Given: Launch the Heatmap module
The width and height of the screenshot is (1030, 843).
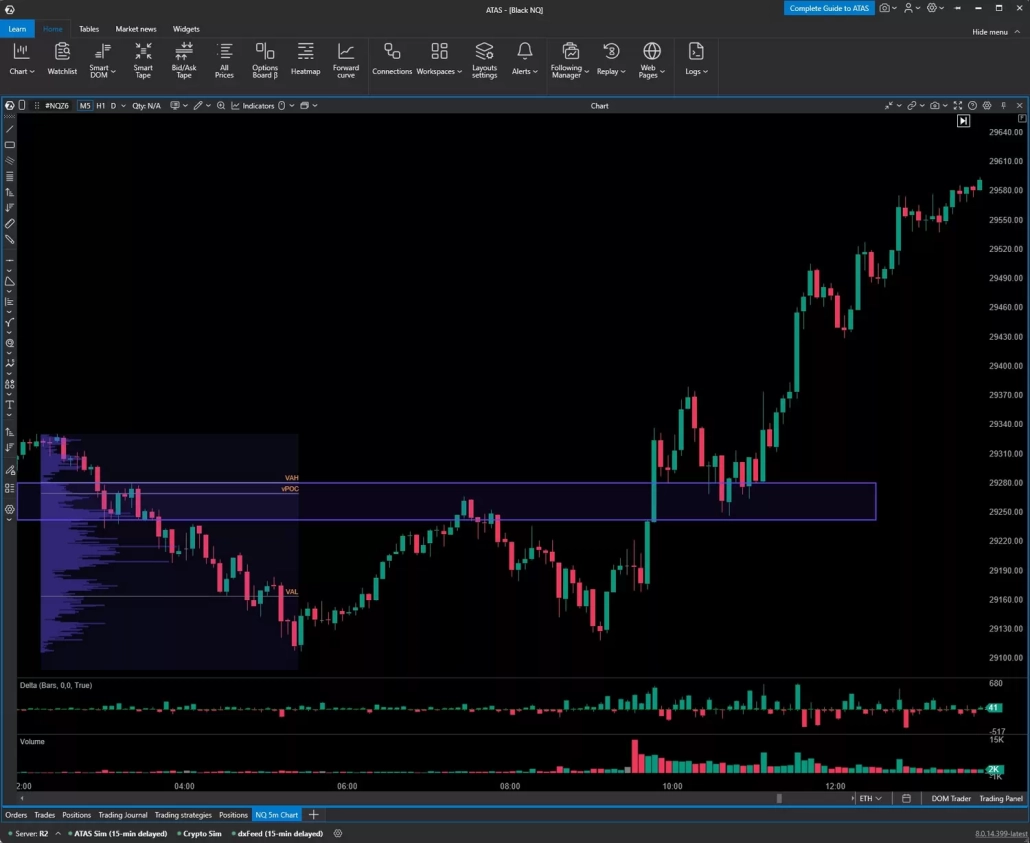Looking at the screenshot, I should tap(305, 60).
